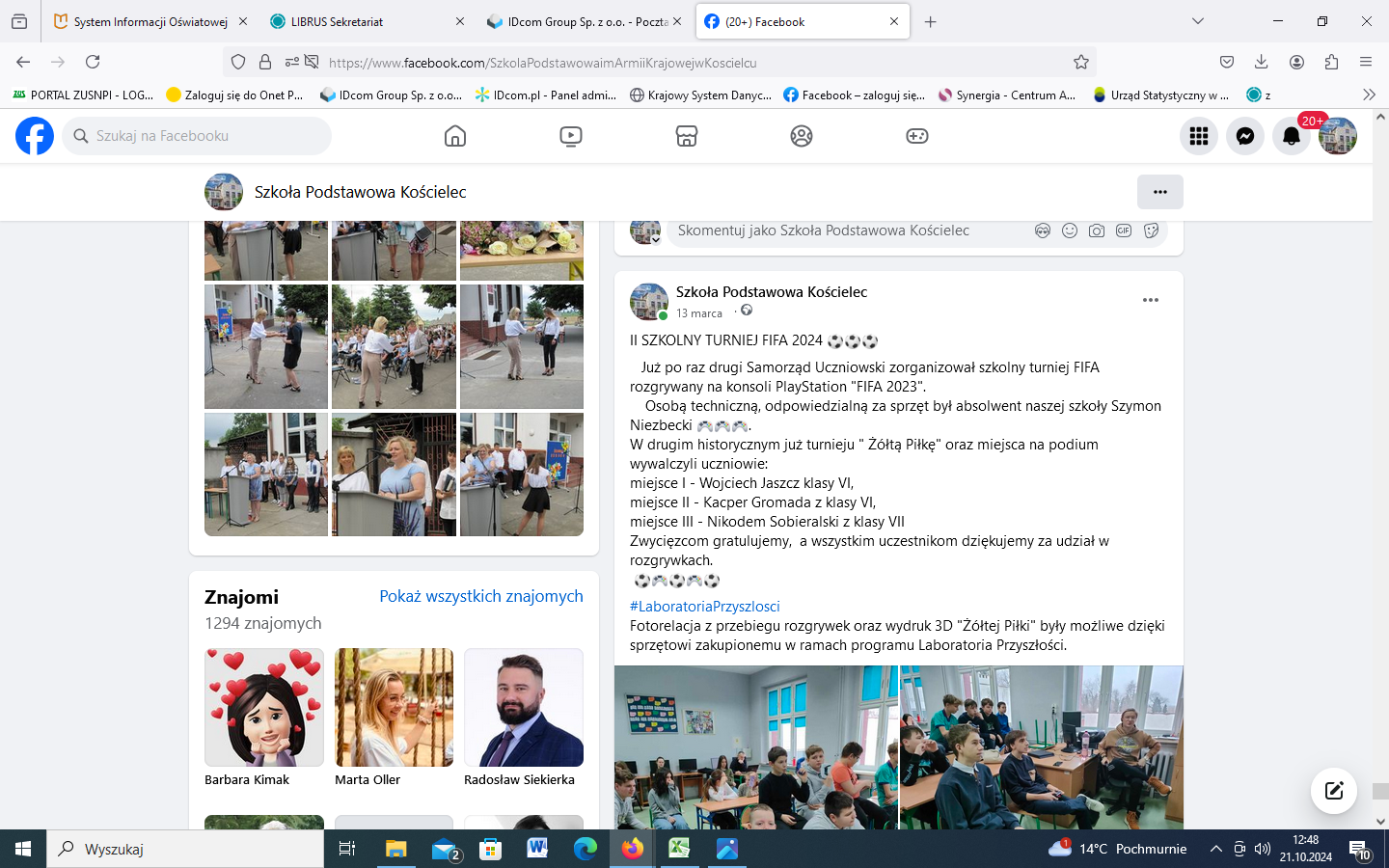Open the Facebook Video tab icon
This screenshot has height=868, width=1389.
point(571,136)
